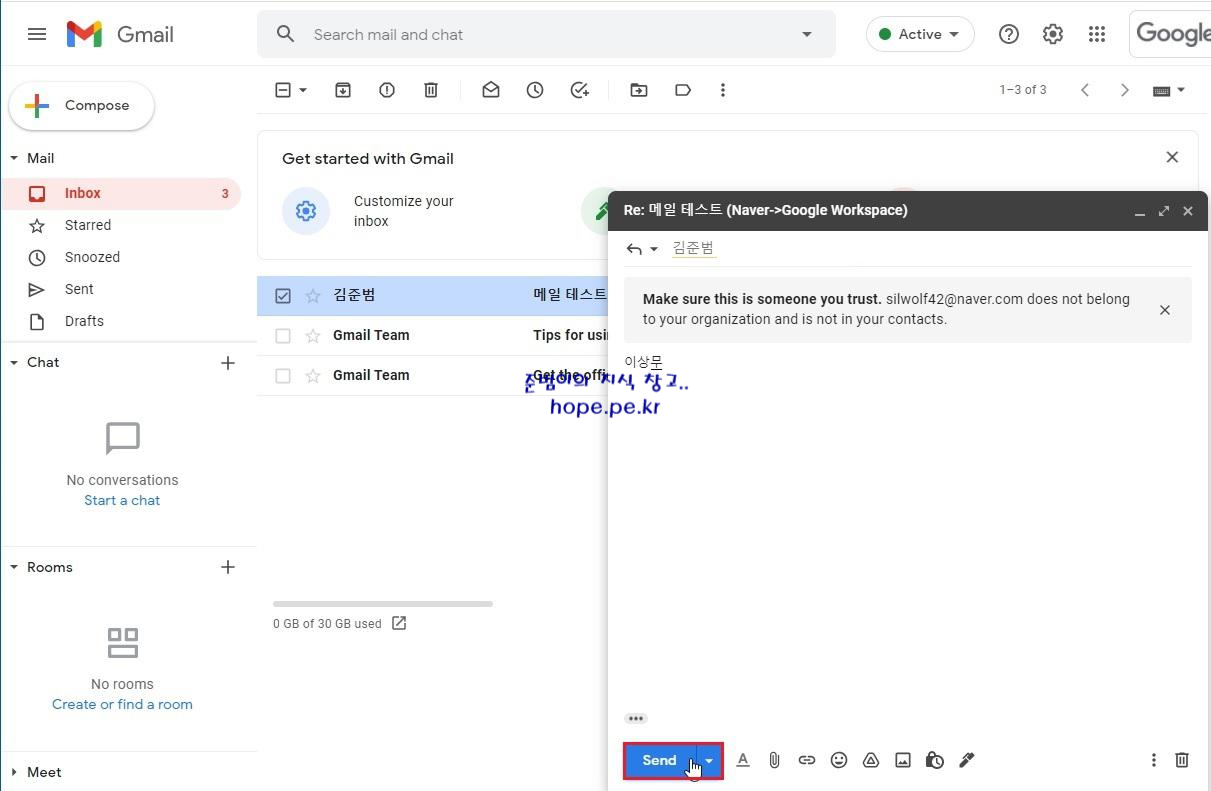This screenshot has height=791, width=1211.
Task: Insert a photo into the reply
Action: click(903, 760)
